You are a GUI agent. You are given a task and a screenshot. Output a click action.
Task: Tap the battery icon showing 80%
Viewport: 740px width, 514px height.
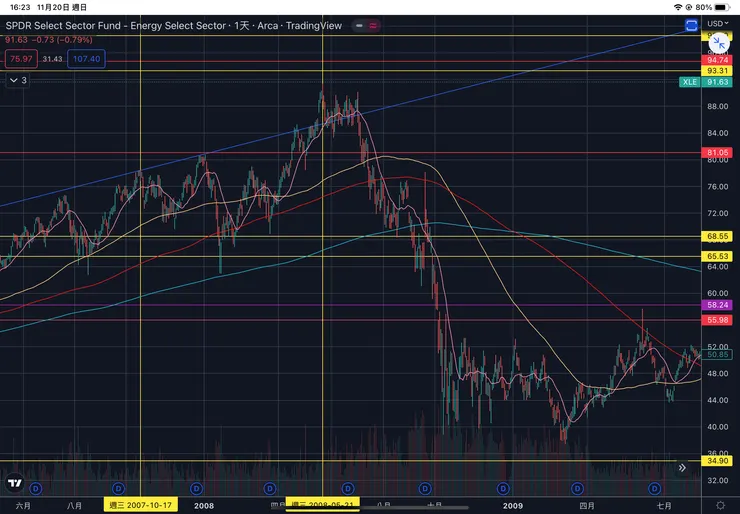[722, 7]
